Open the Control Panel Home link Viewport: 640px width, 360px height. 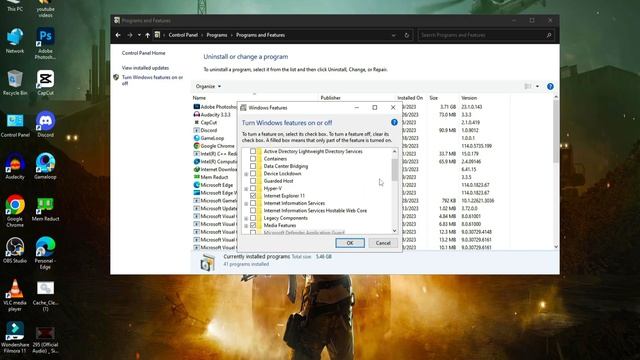pos(144,53)
